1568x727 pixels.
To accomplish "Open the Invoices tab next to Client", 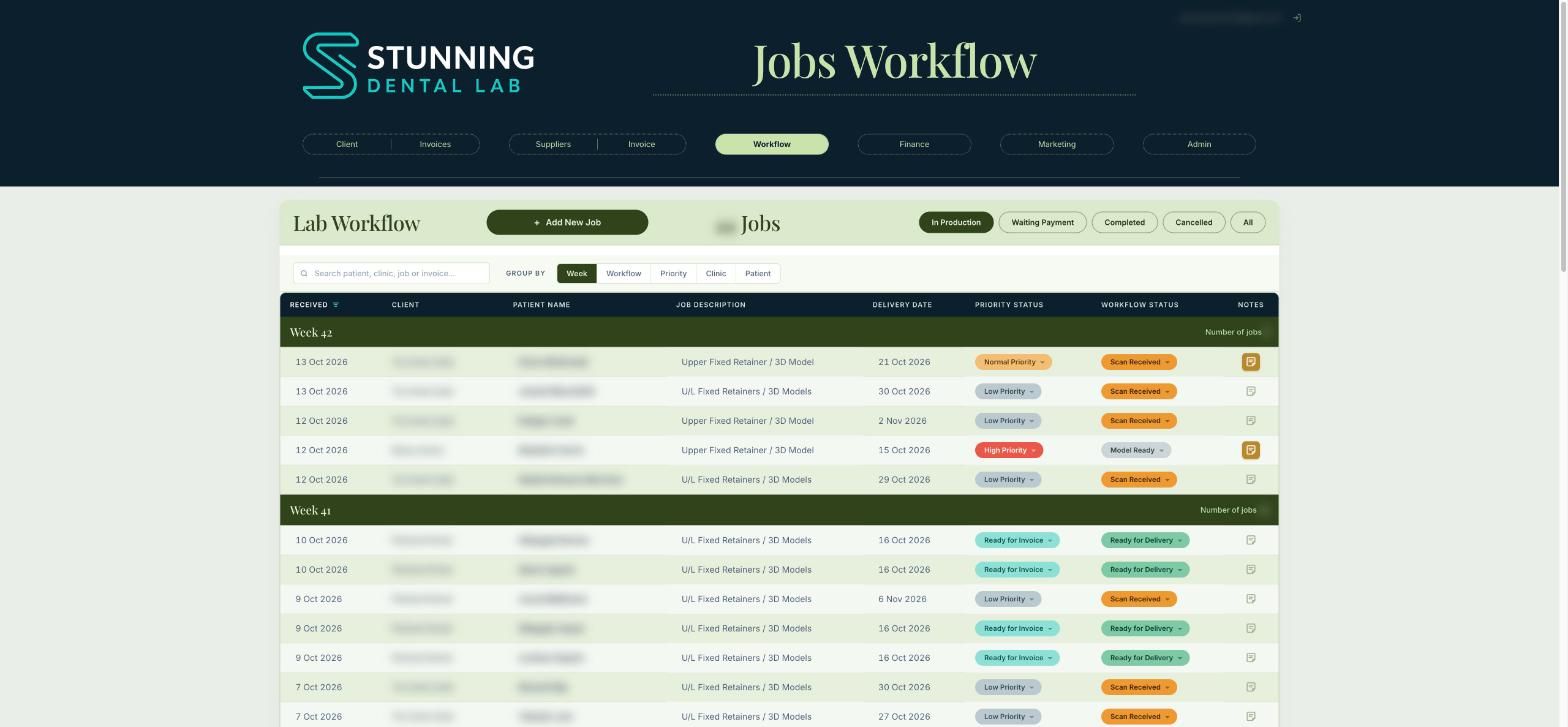I will click(x=435, y=144).
